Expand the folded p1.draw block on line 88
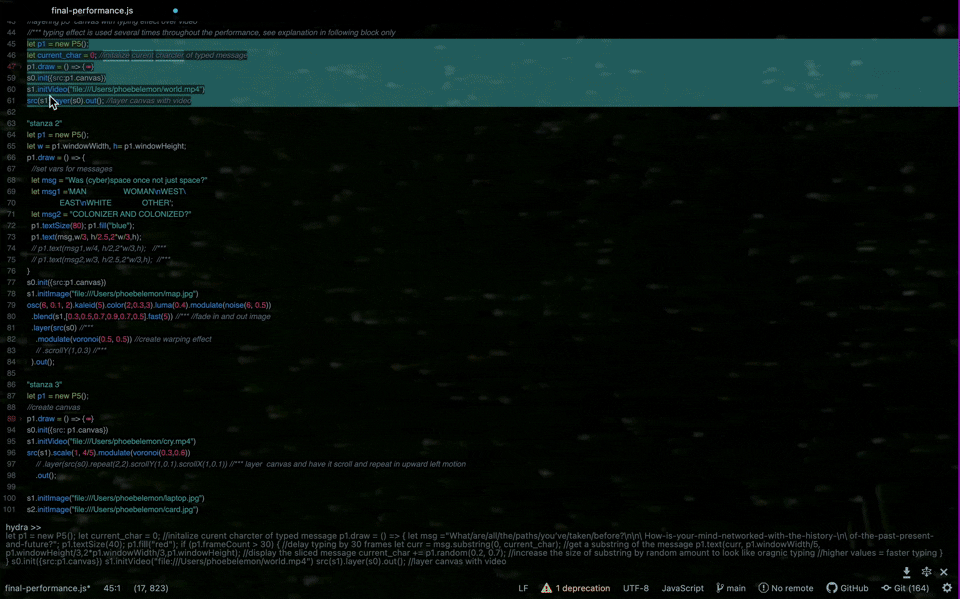Viewport: 960px width, 599px height. [x=88, y=419]
